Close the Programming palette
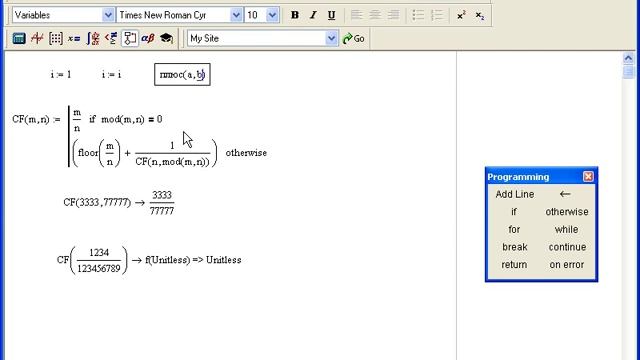640x360 pixels. coord(588,176)
